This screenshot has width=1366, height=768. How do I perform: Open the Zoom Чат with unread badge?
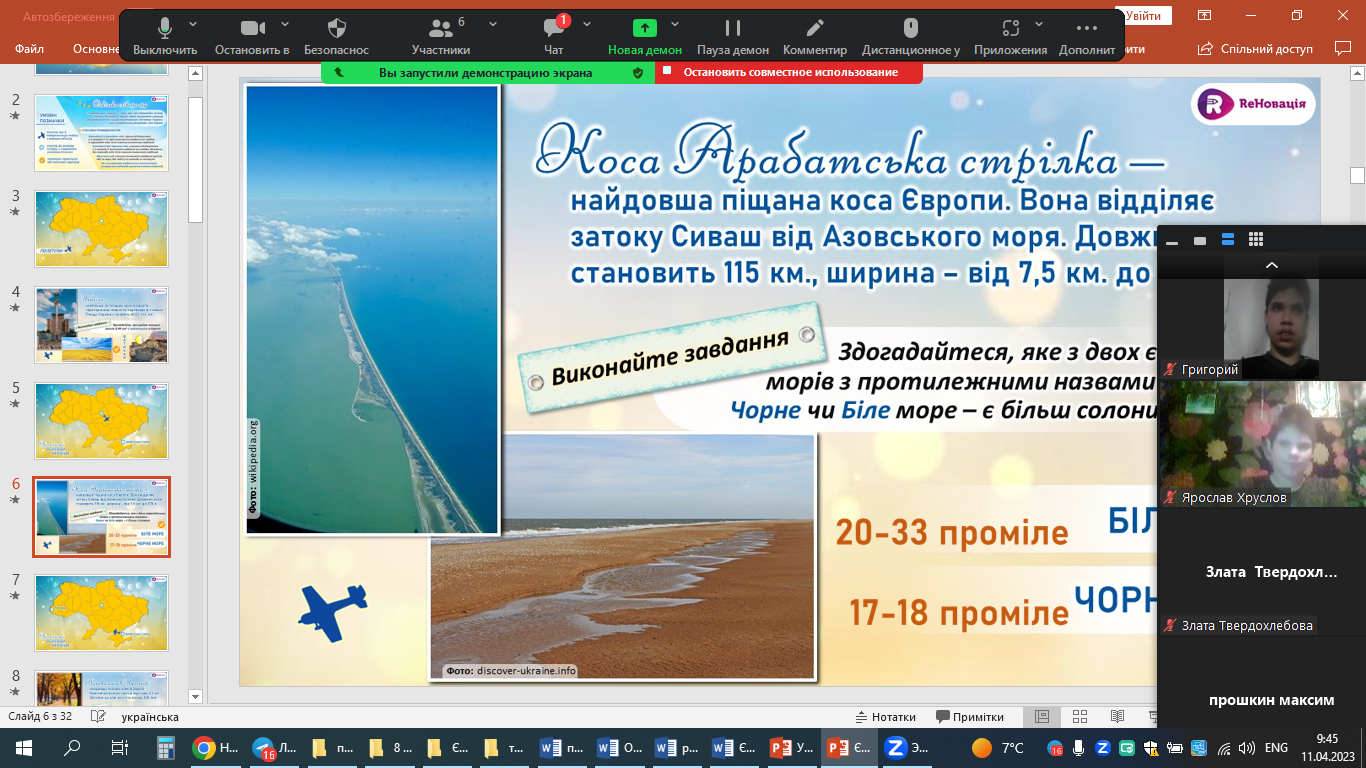pos(554,36)
